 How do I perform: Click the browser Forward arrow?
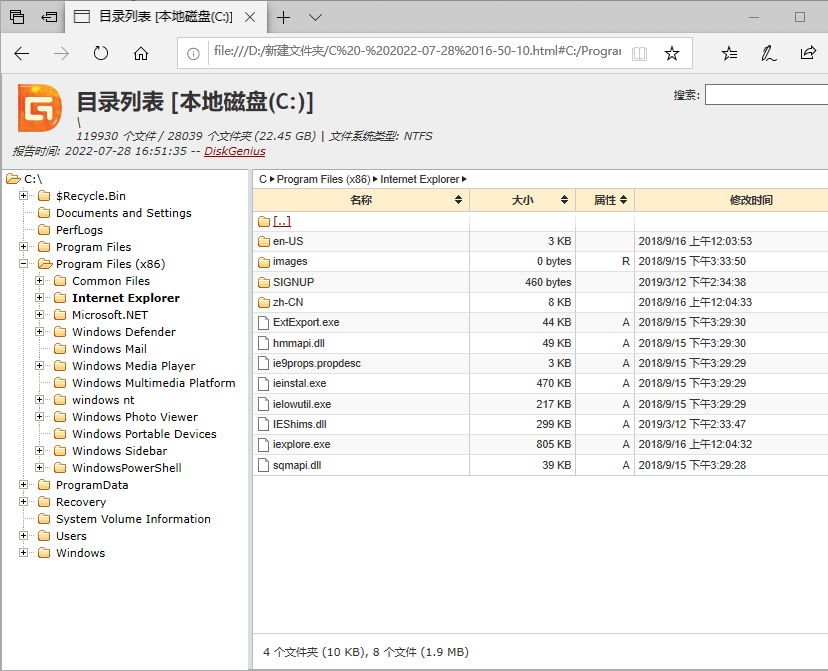tap(61, 53)
